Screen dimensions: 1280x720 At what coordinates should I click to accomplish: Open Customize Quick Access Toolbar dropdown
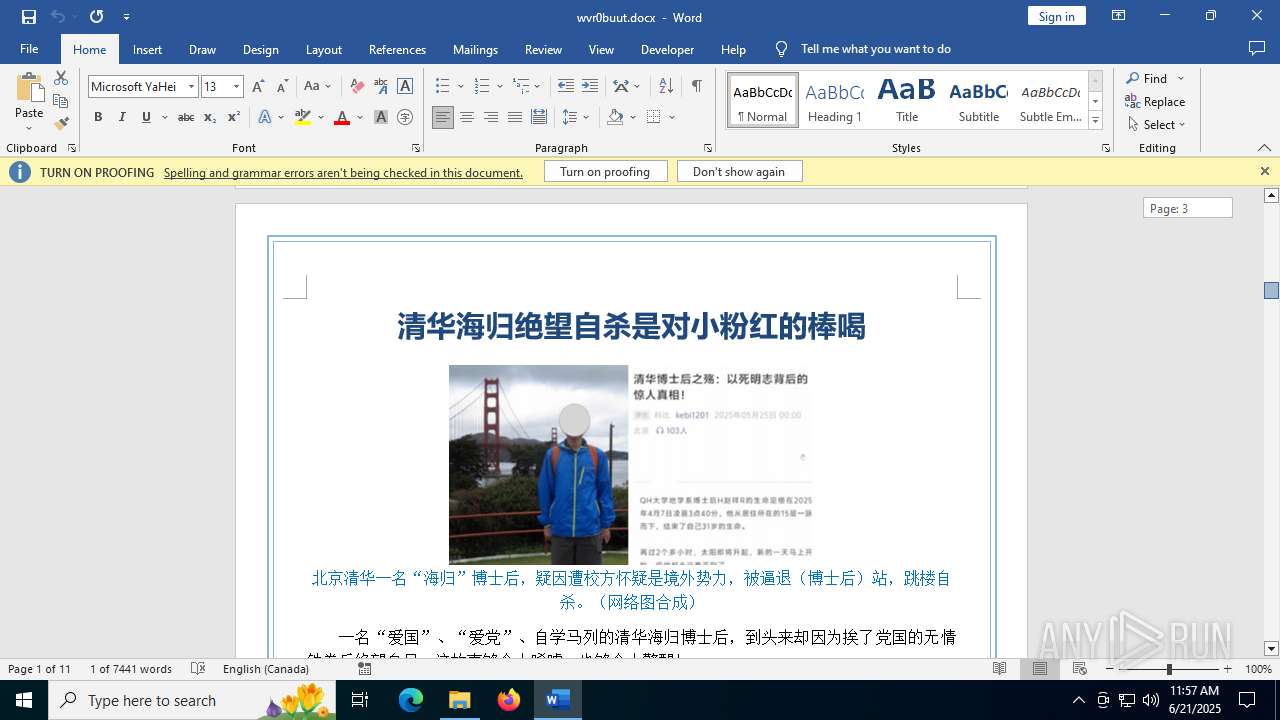(126, 17)
